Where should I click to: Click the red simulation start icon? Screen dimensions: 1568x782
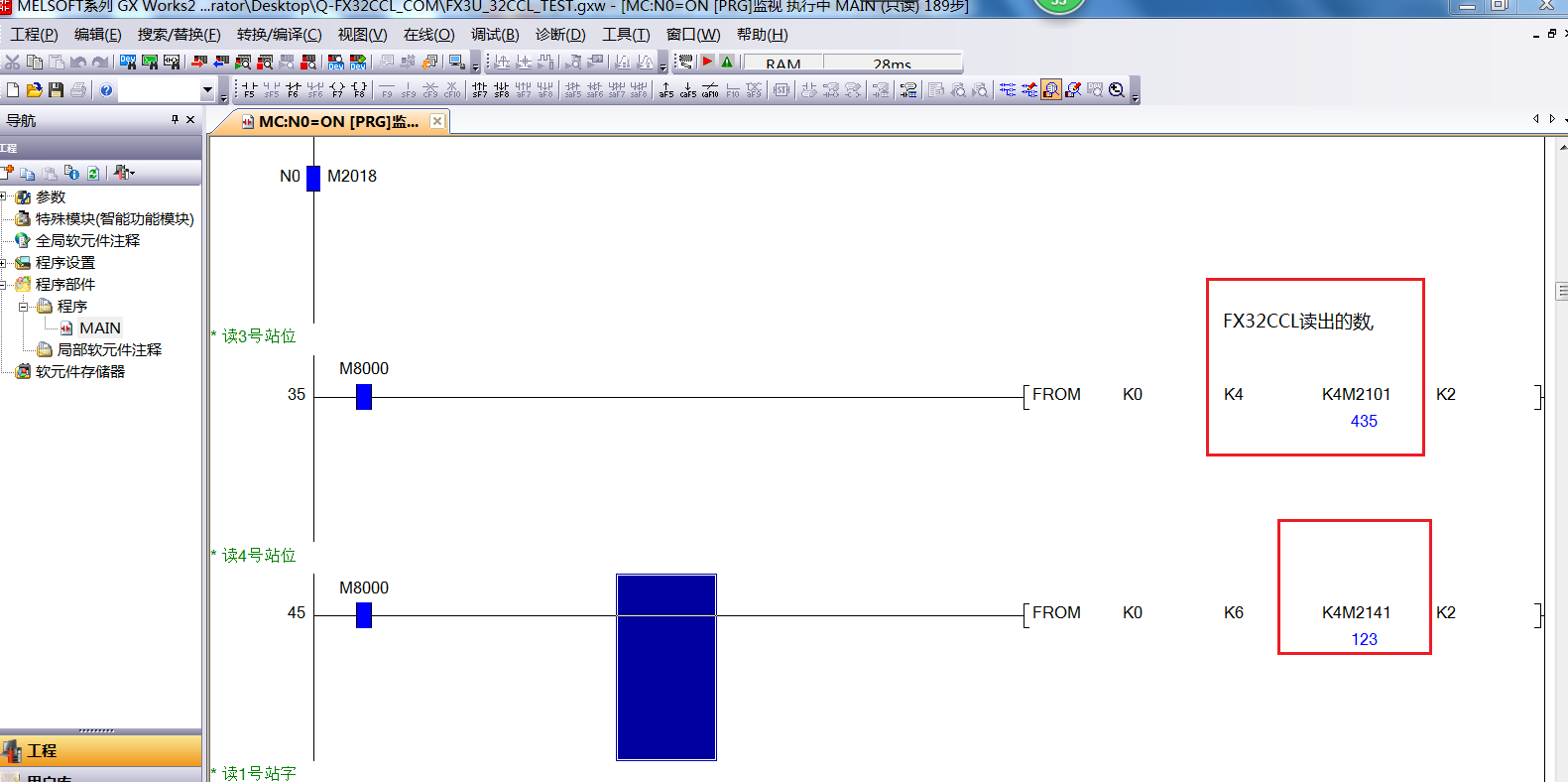coord(707,62)
